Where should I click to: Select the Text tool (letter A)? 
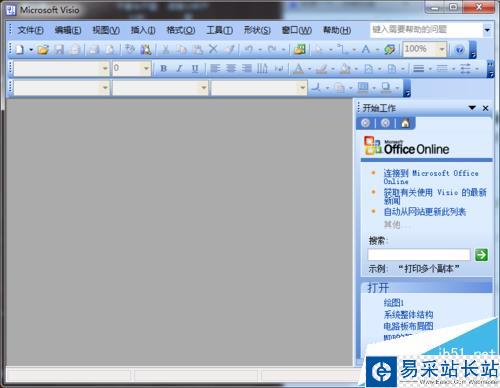[x=366, y=50]
